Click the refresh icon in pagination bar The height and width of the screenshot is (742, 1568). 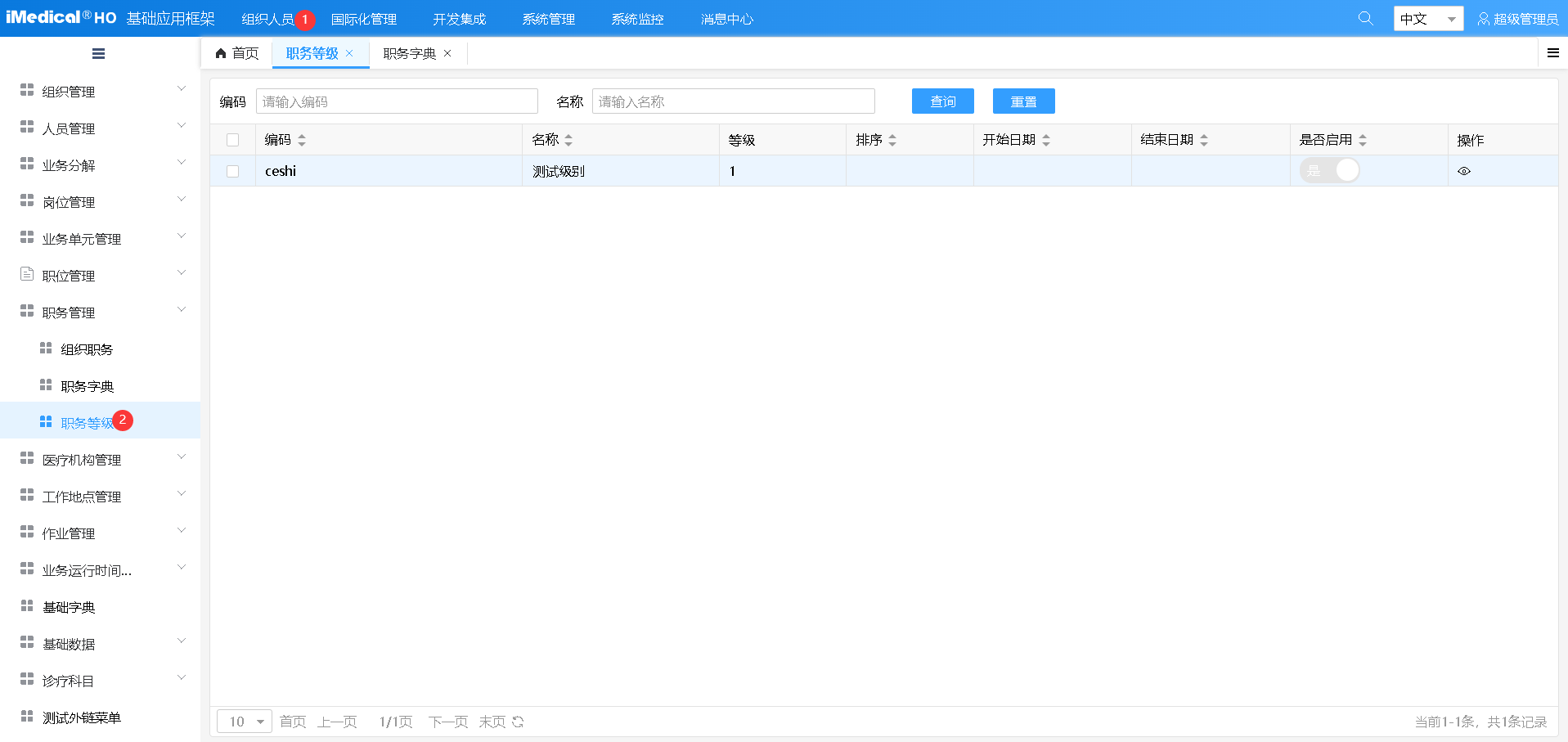(x=518, y=722)
